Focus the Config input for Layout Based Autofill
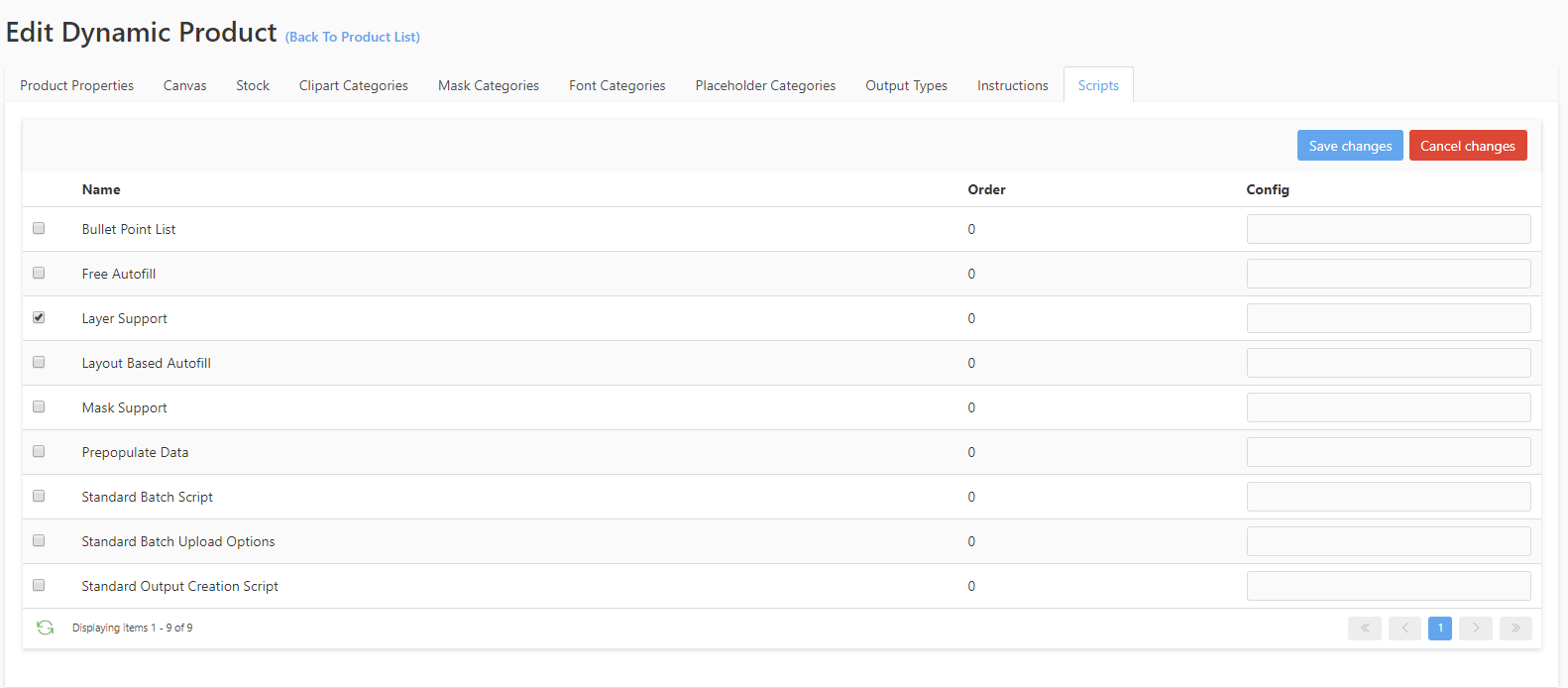This screenshot has width=1568, height=688. pyautogui.click(x=1388, y=363)
